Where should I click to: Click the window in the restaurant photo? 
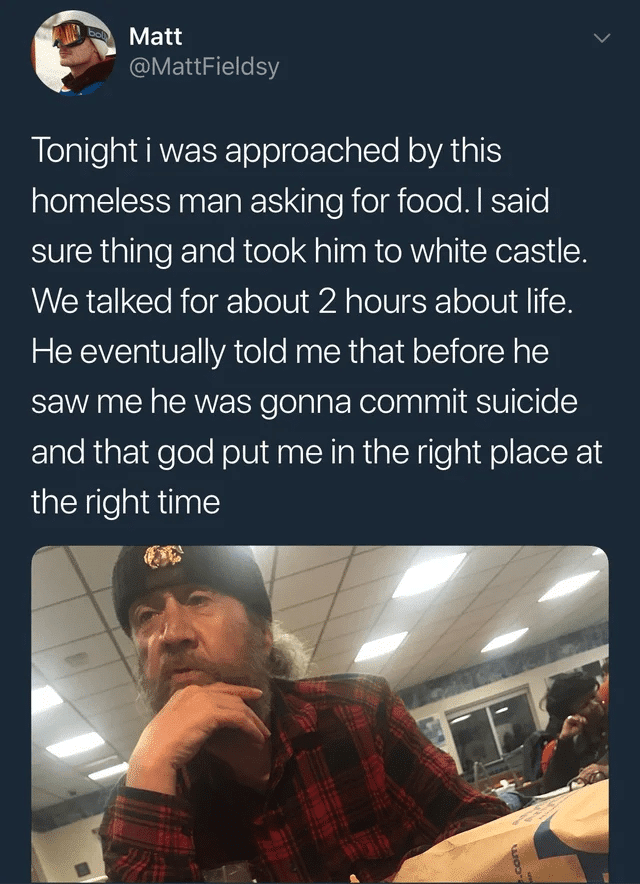(x=491, y=728)
